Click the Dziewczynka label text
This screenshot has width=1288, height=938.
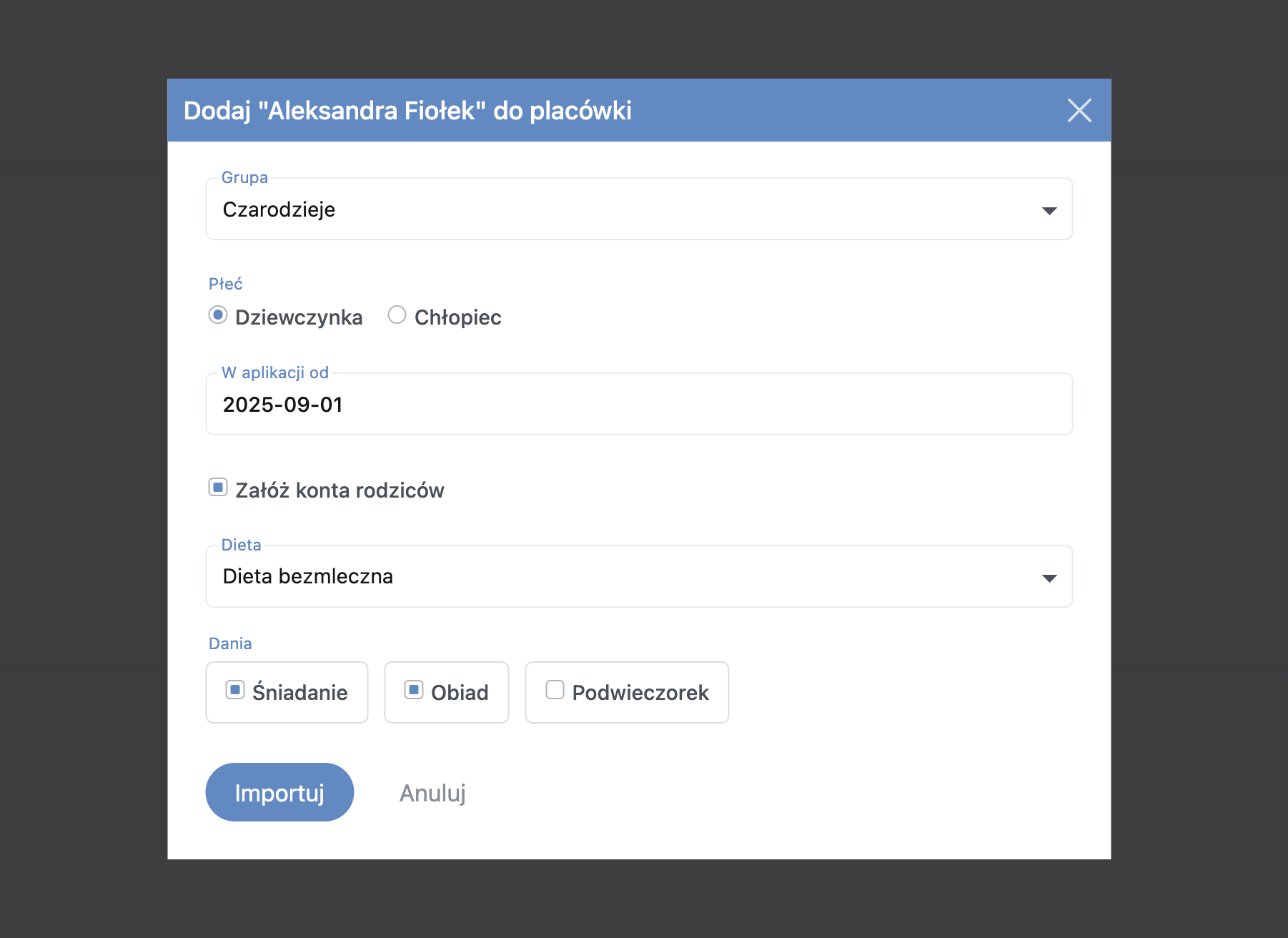pyautogui.click(x=299, y=317)
